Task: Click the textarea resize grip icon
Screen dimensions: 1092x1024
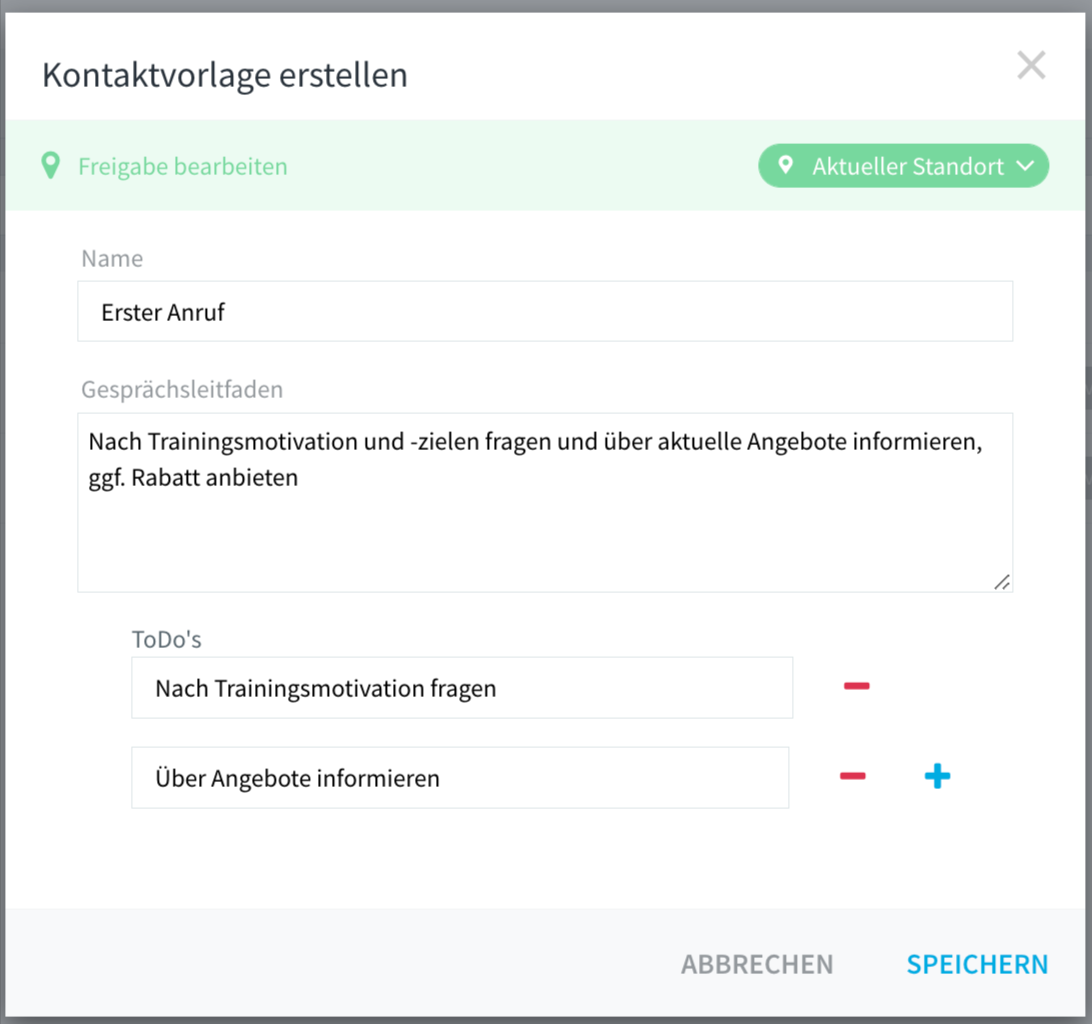Action: (x=1002, y=582)
